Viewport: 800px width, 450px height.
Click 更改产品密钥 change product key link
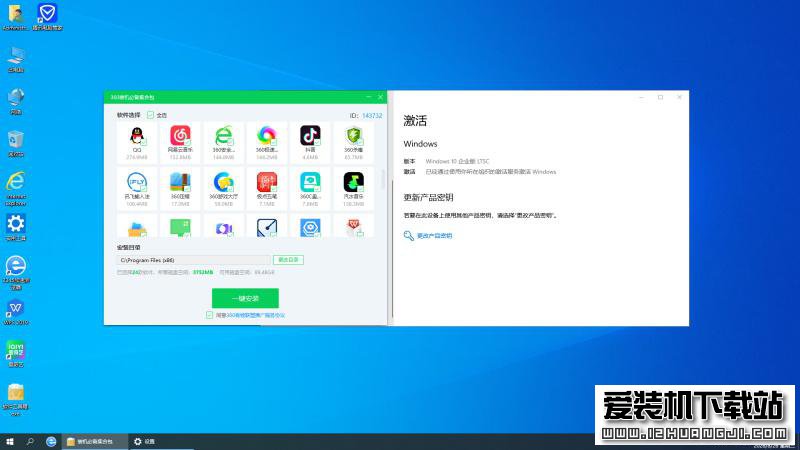434,236
